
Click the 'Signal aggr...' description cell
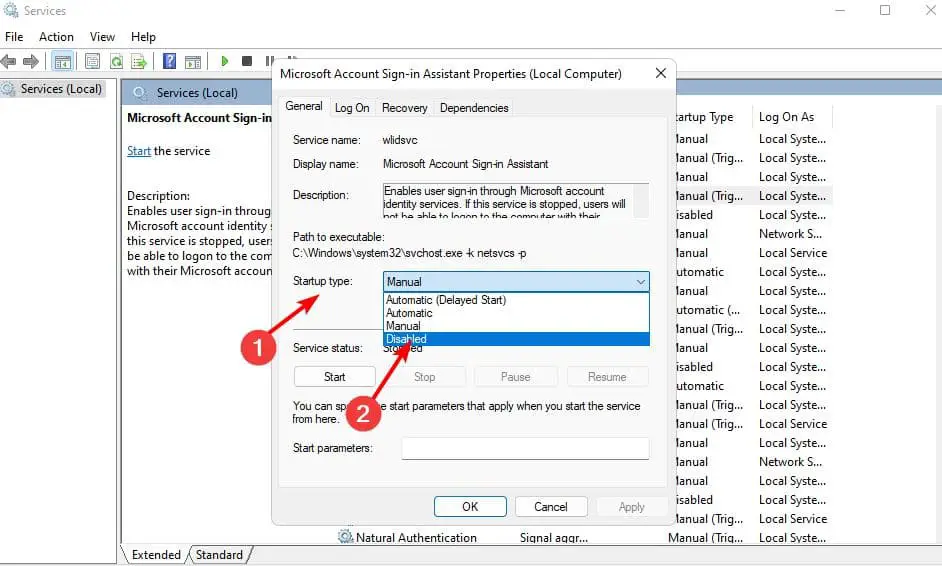(554, 538)
